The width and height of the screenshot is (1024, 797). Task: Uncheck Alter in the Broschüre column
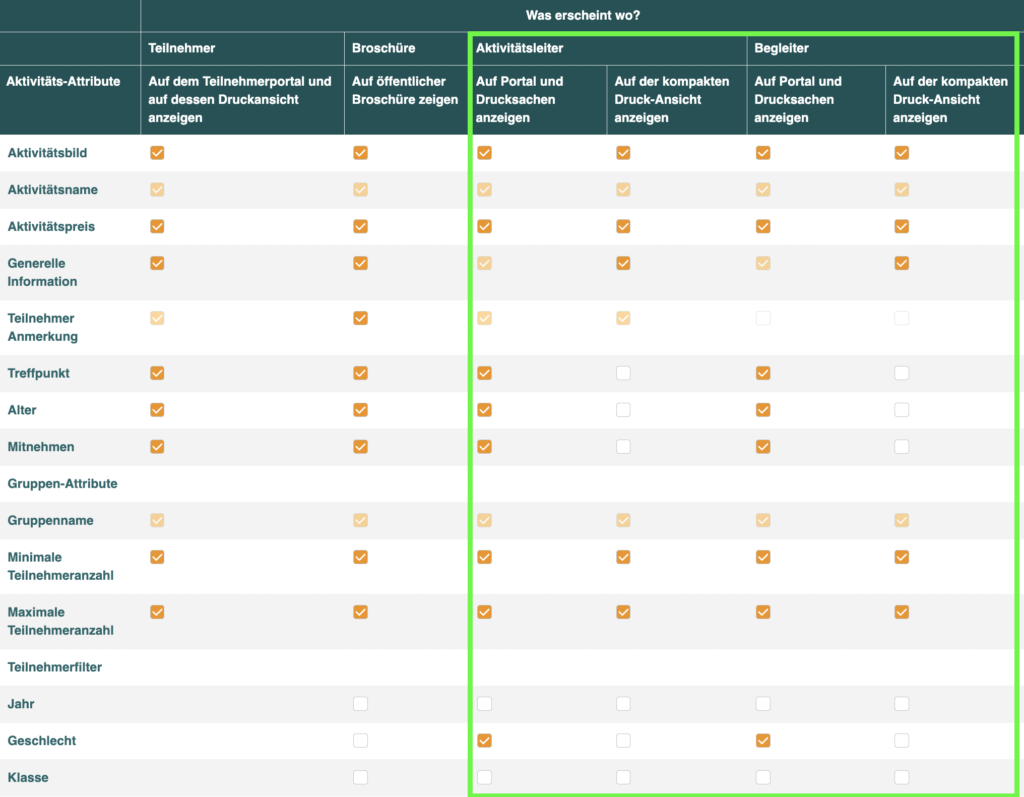pyautogui.click(x=360, y=410)
